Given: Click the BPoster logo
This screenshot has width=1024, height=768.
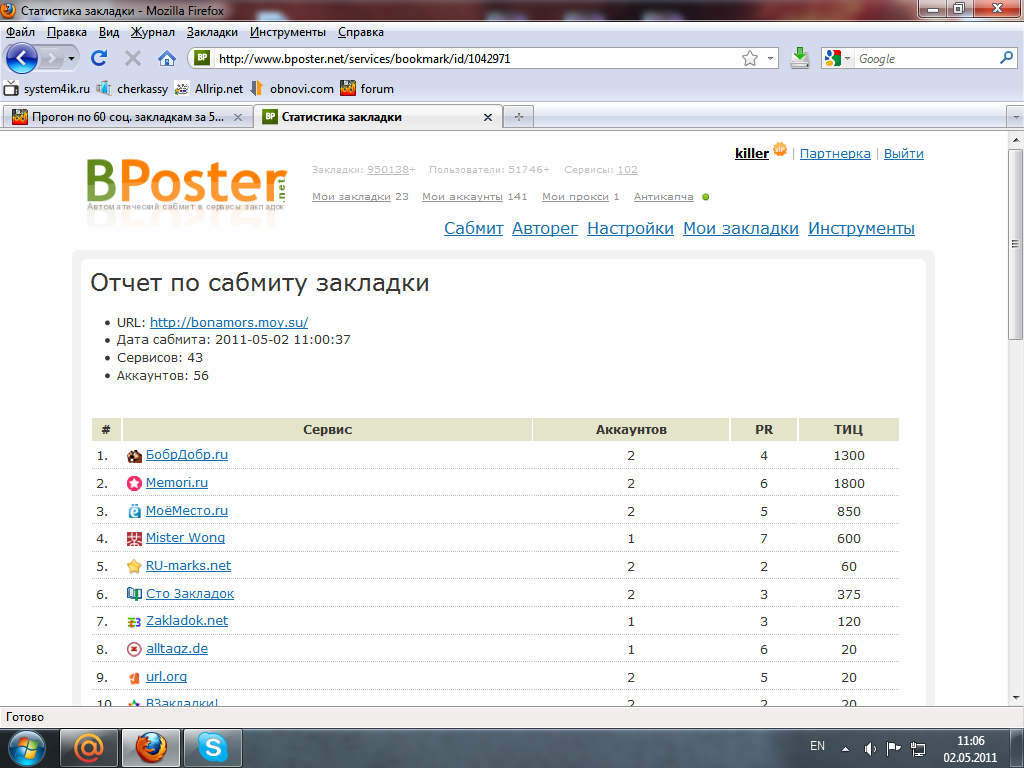Looking at the screenshot, I should [x=187, y=185].
